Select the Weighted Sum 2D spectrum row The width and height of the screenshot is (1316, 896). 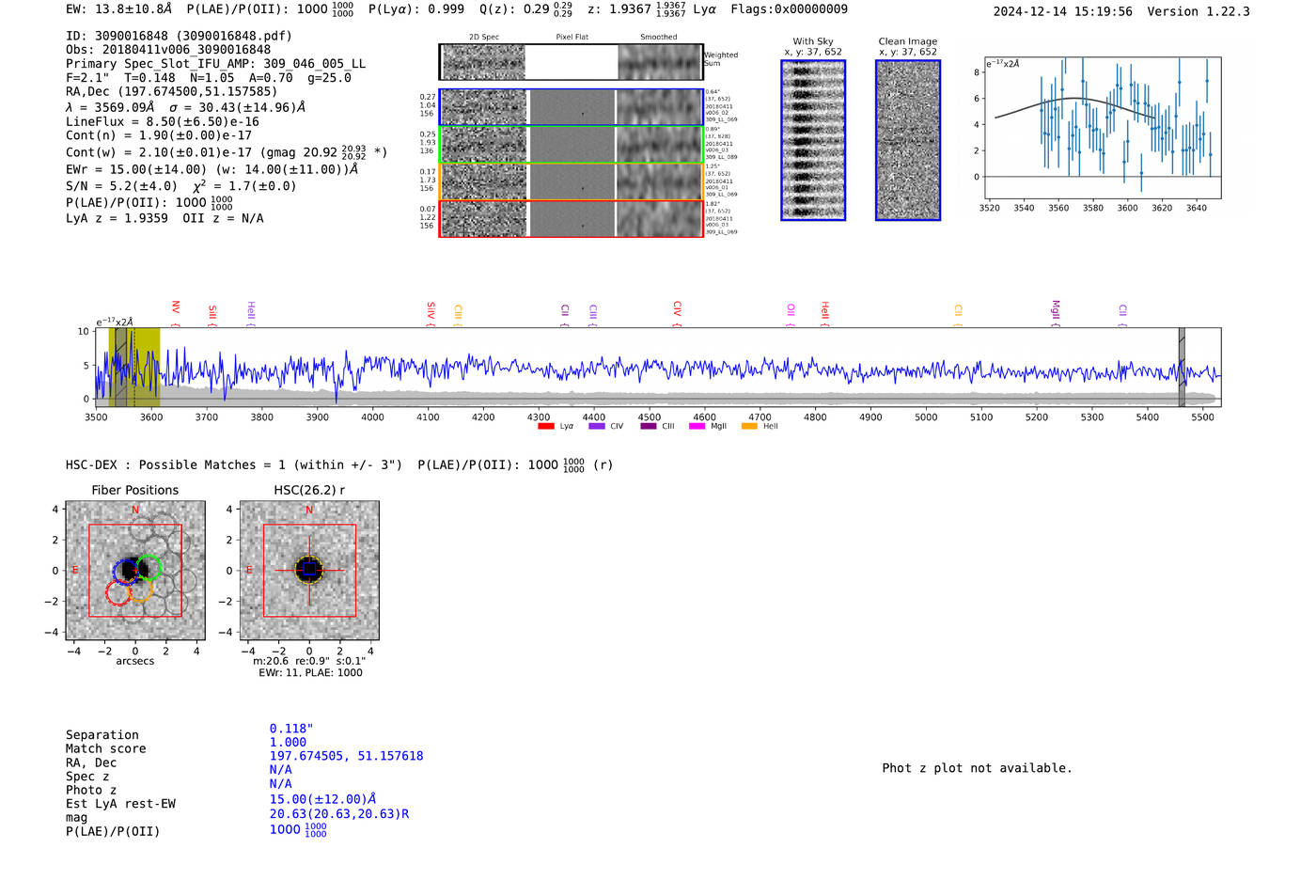tap(571, 62)
